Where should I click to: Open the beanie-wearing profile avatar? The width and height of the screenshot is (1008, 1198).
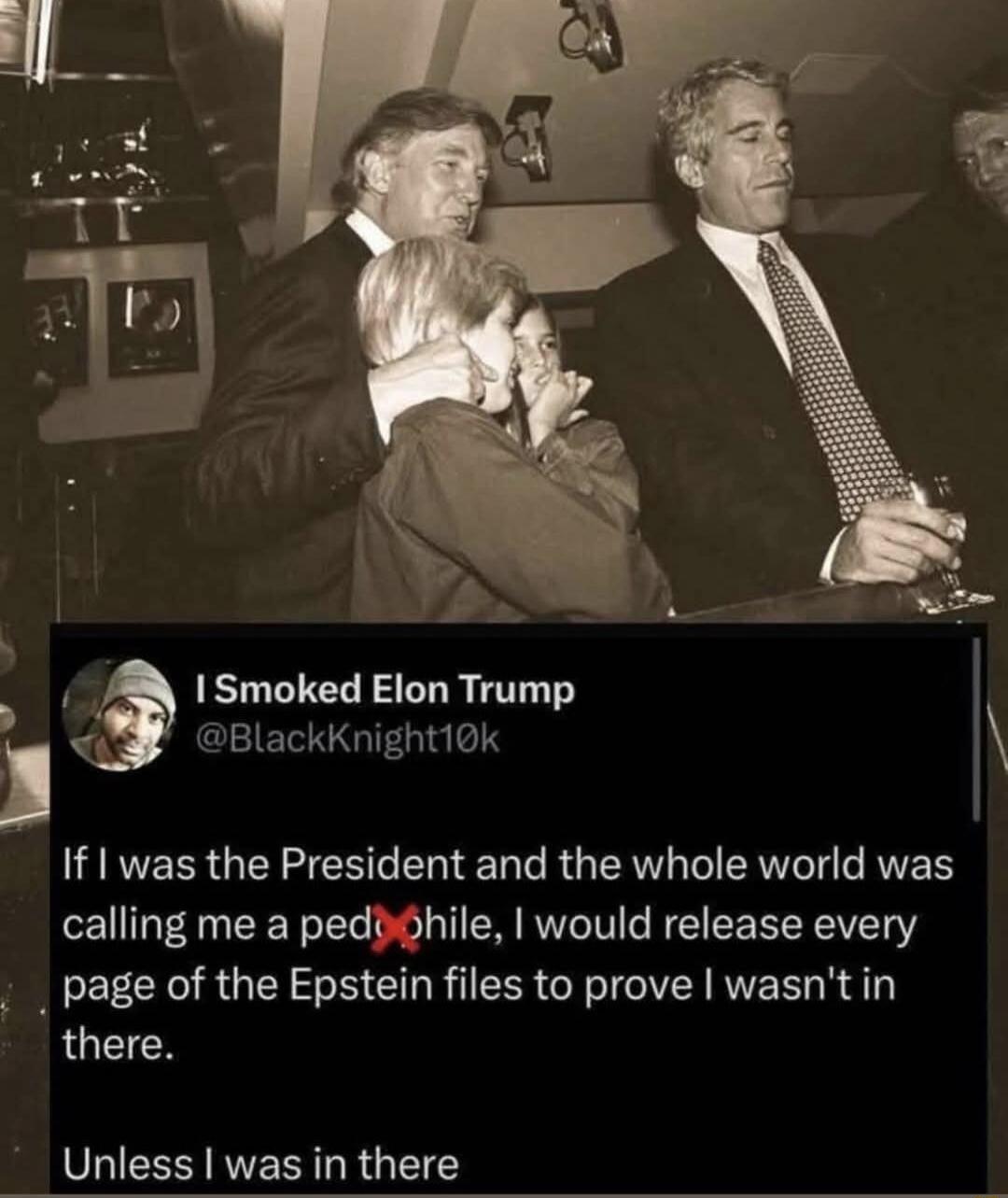tap(119, 713)
